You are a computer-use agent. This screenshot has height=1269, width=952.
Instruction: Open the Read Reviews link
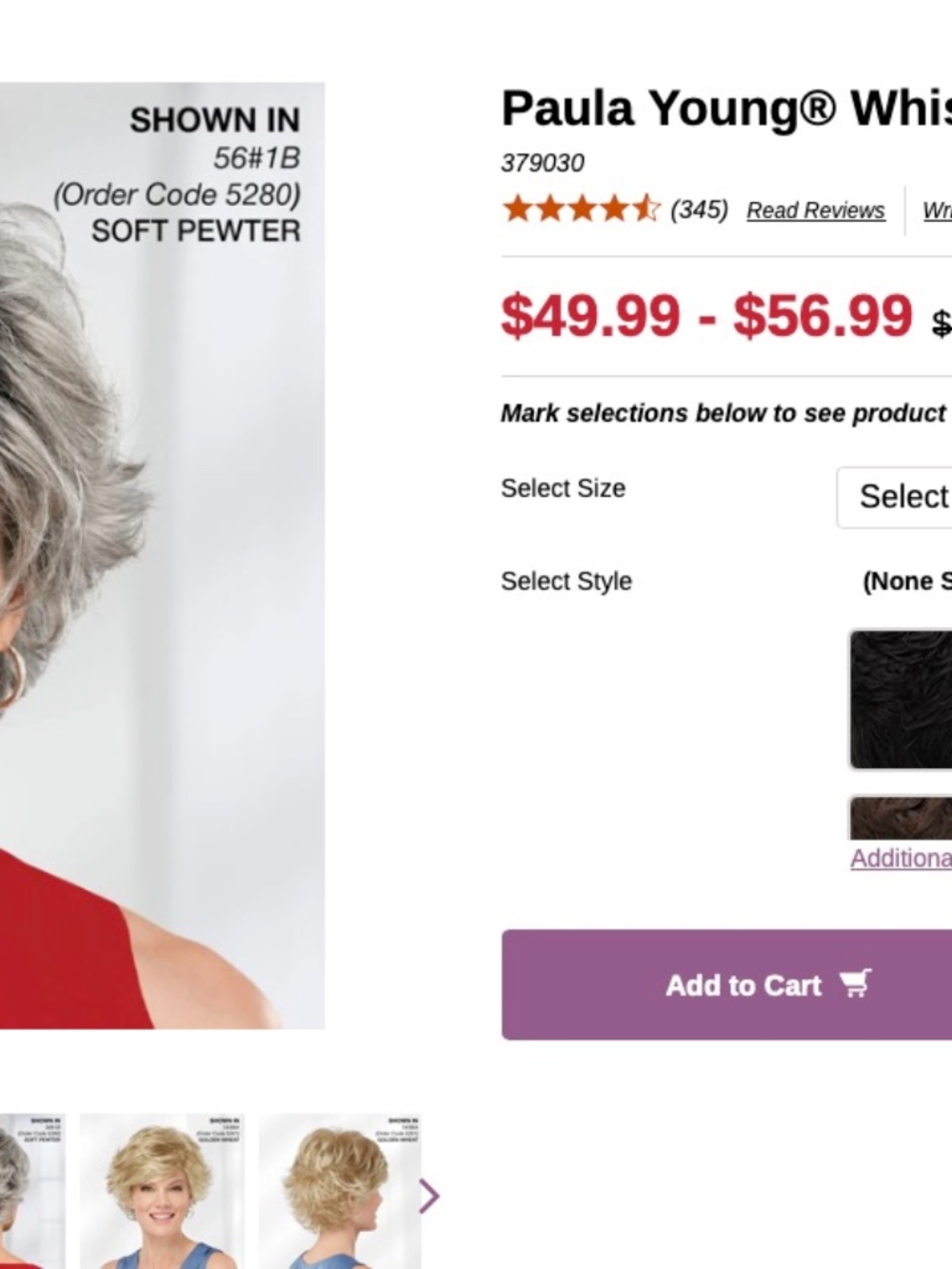point(816,210)
